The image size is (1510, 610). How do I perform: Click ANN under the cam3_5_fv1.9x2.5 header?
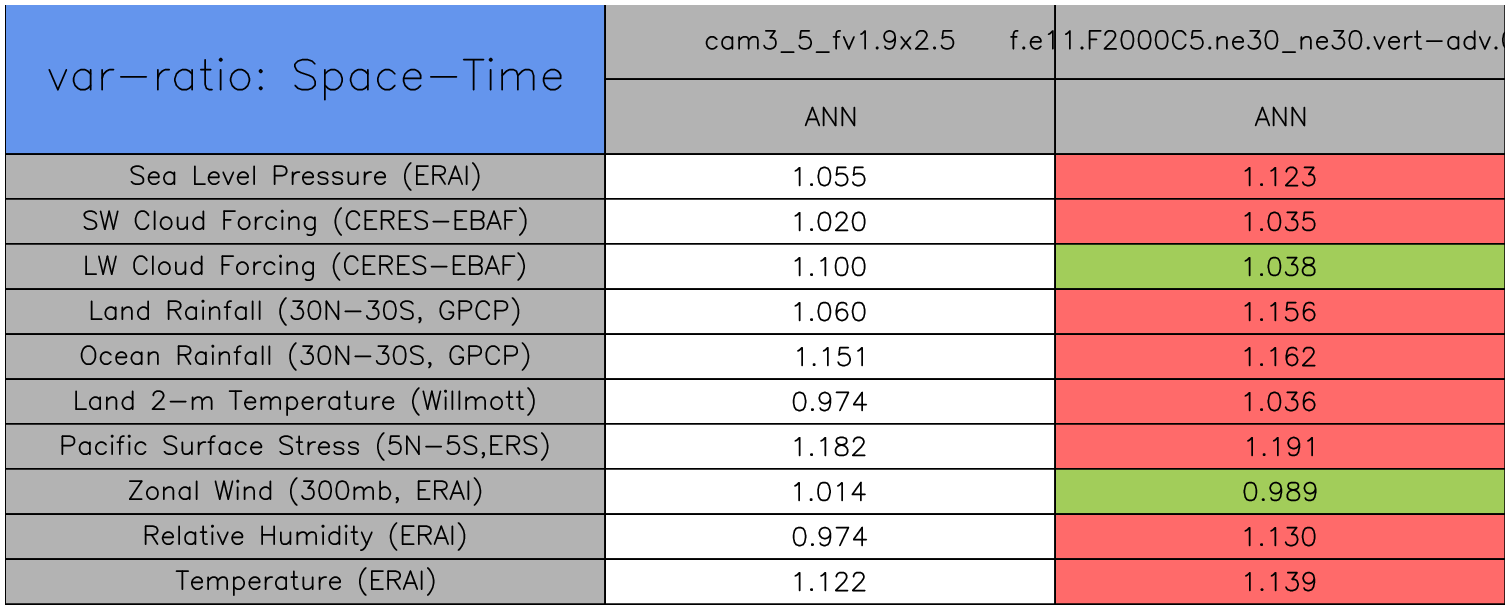coord(830,117)
